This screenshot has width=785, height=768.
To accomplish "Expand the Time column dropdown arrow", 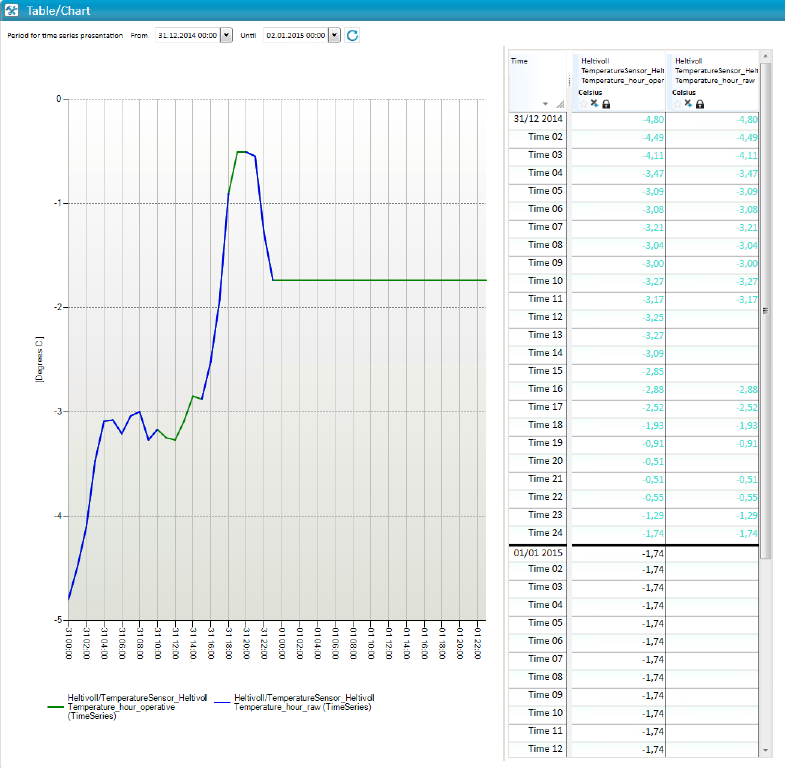I will click(545, 104).
